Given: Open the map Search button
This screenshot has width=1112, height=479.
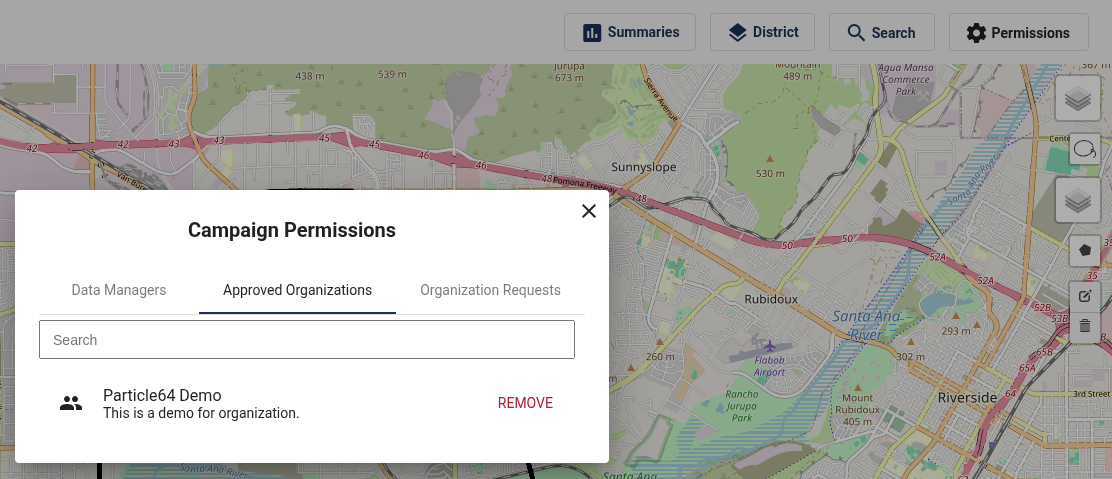Looking at the screenshot, I should click(x=882, y=33).
